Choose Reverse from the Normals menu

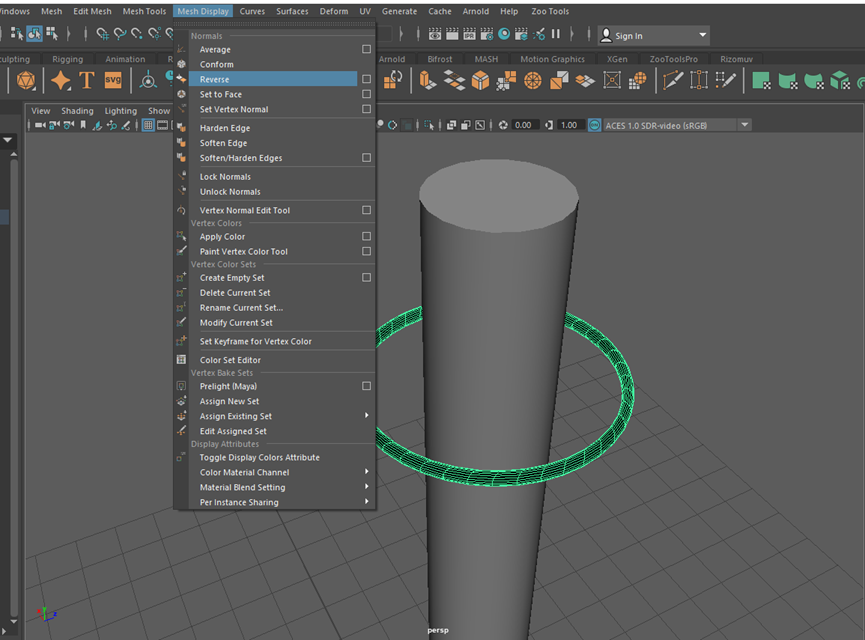[273, 79]
